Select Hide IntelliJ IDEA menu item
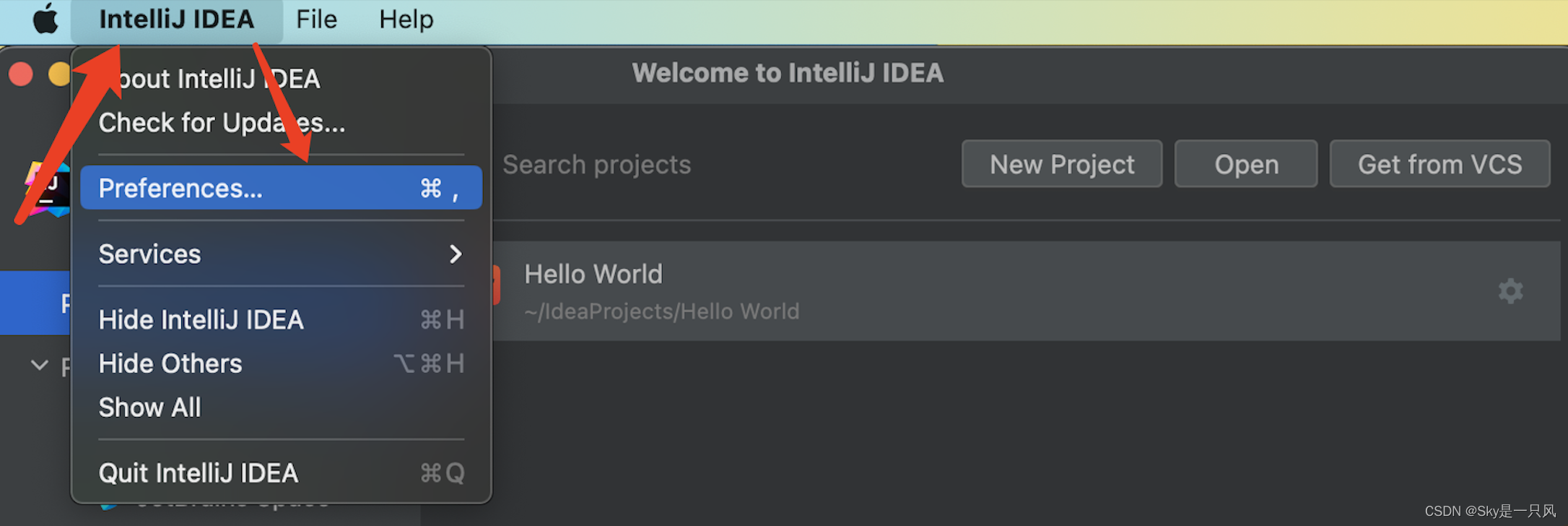 281,319
